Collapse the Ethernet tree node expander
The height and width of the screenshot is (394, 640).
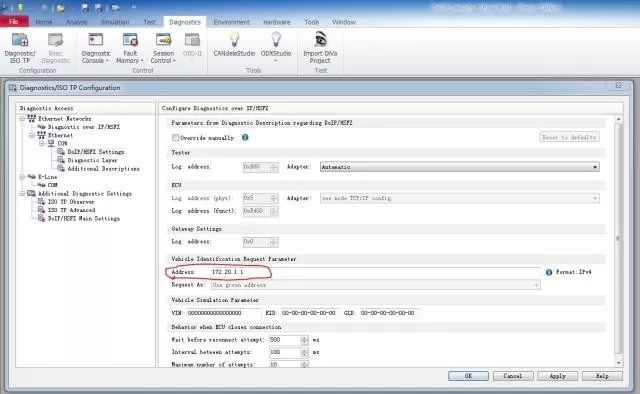(32, 136)
